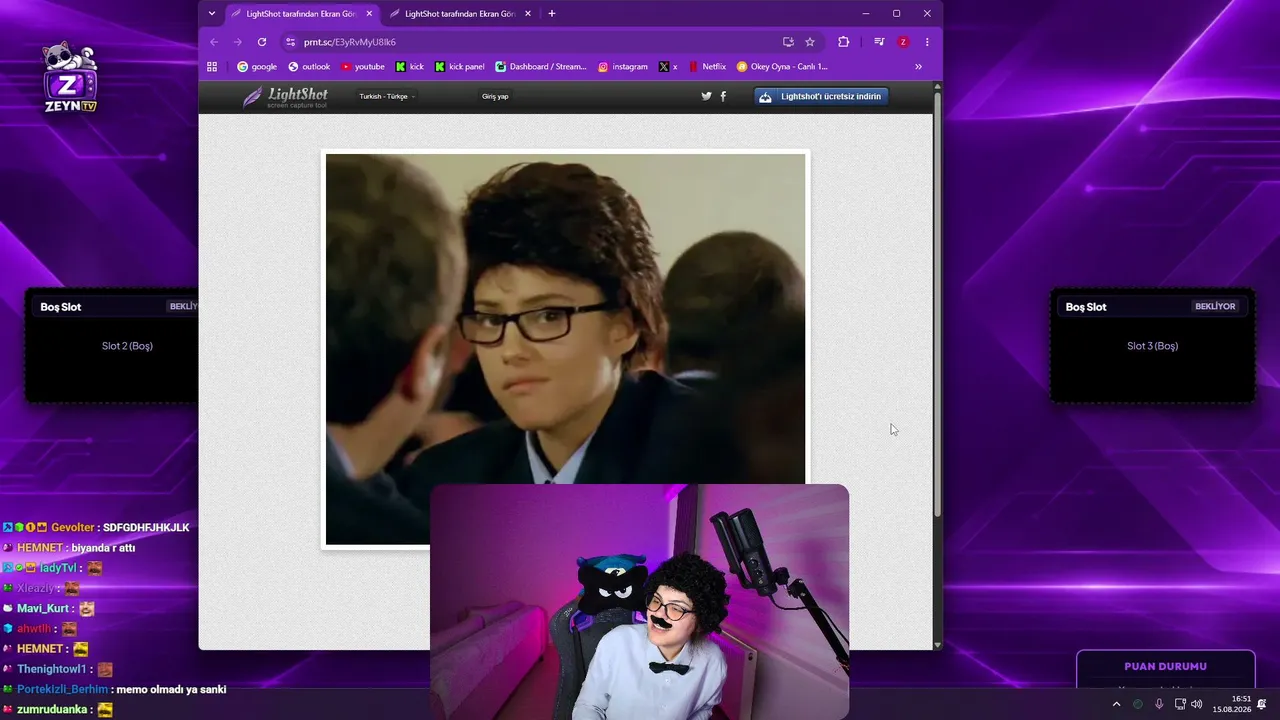Open the media controls icon in Chrome toolbar
1280x720 pixels.
coord(879,42)
